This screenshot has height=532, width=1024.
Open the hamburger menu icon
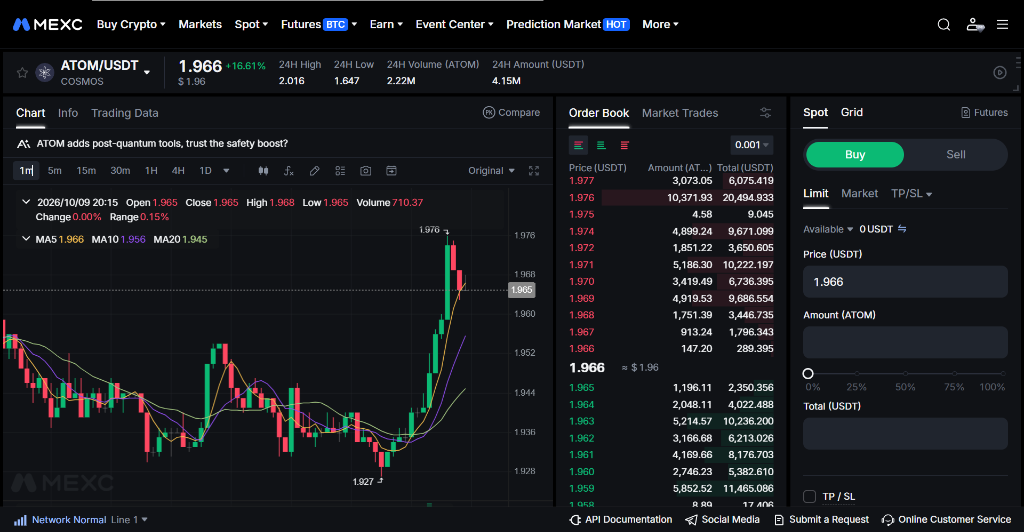click(1002, 25)
